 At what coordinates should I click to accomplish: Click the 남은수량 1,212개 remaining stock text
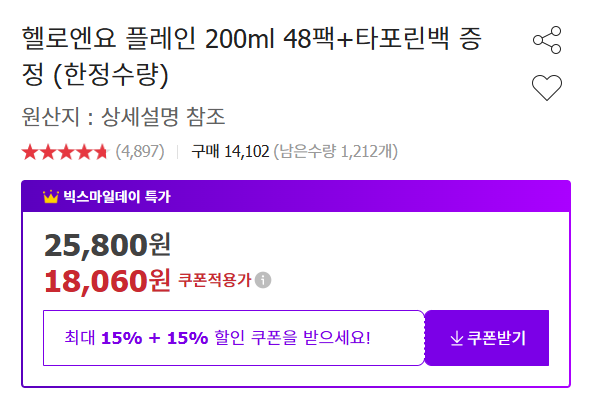tap(336, 151)
